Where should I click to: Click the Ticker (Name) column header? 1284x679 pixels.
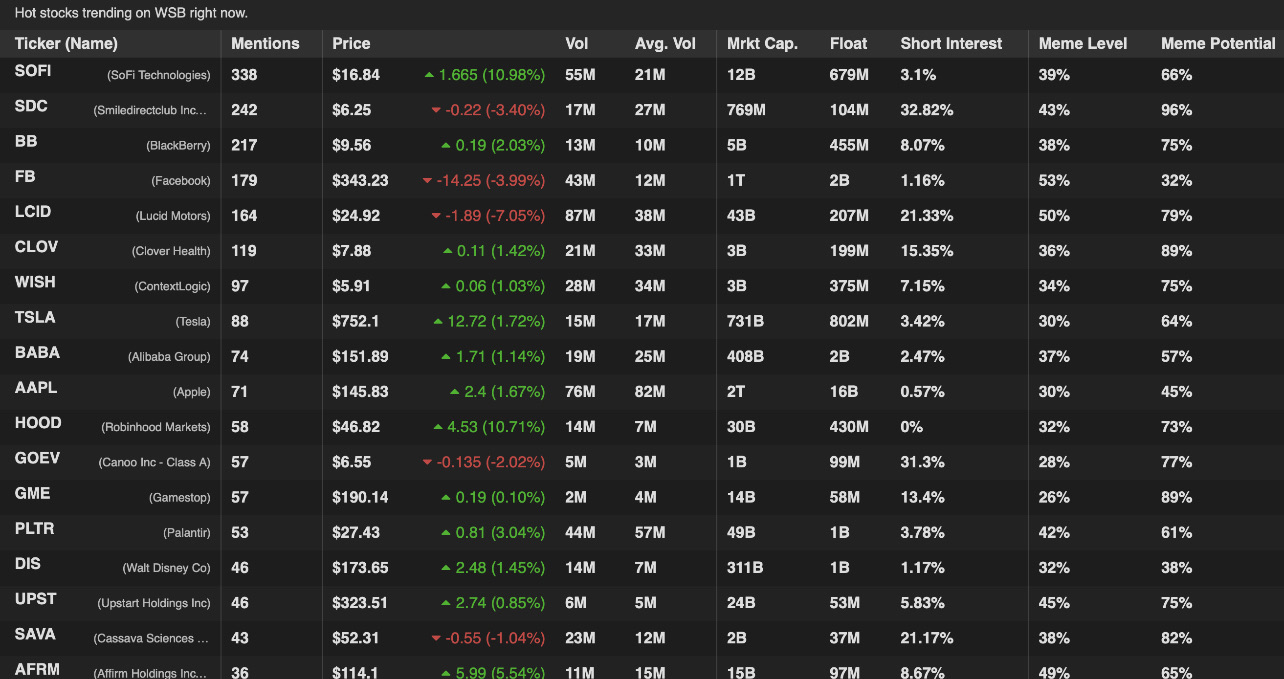(x=66, y=44)
